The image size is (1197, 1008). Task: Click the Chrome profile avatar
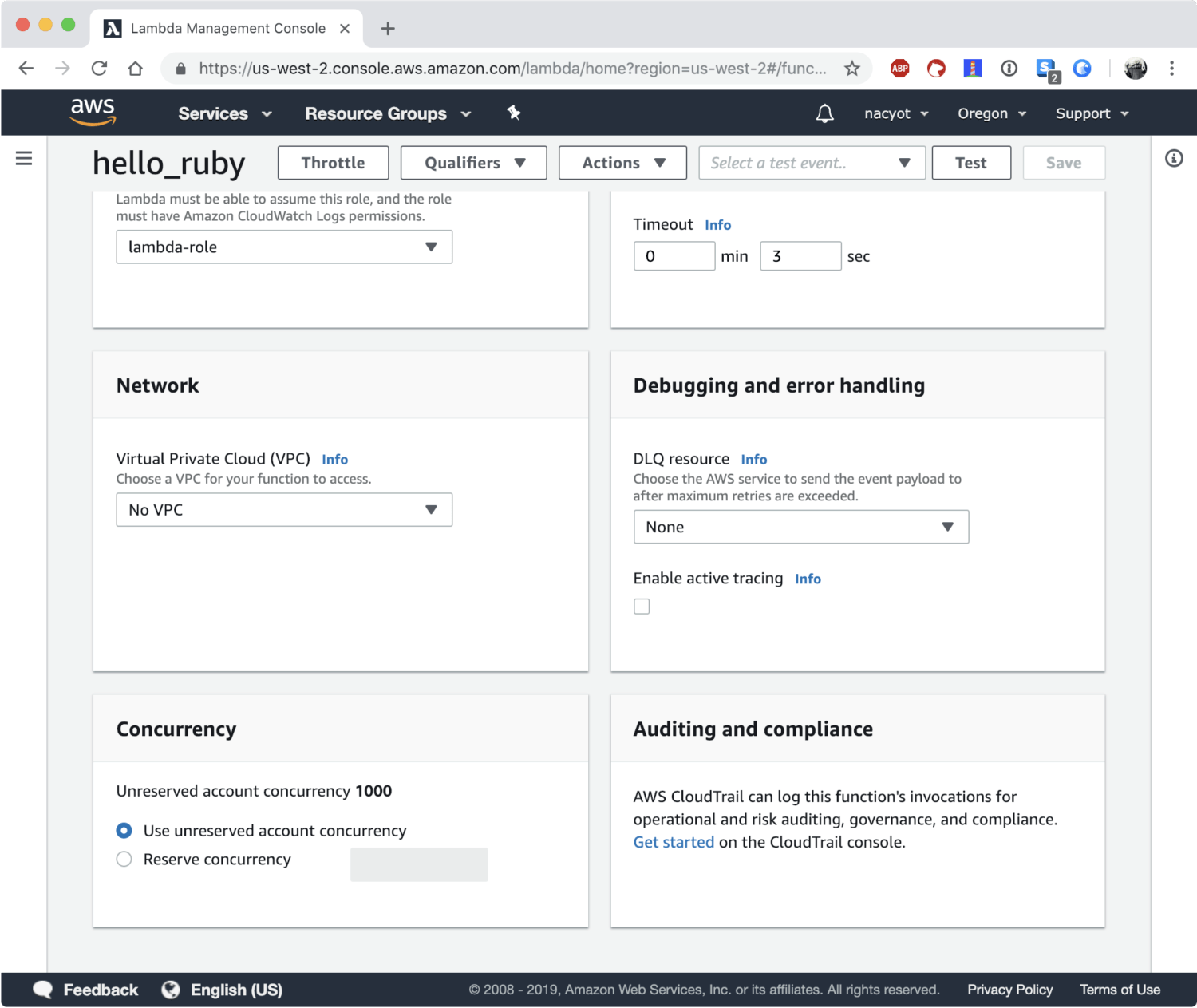[x=1136, y=69]
